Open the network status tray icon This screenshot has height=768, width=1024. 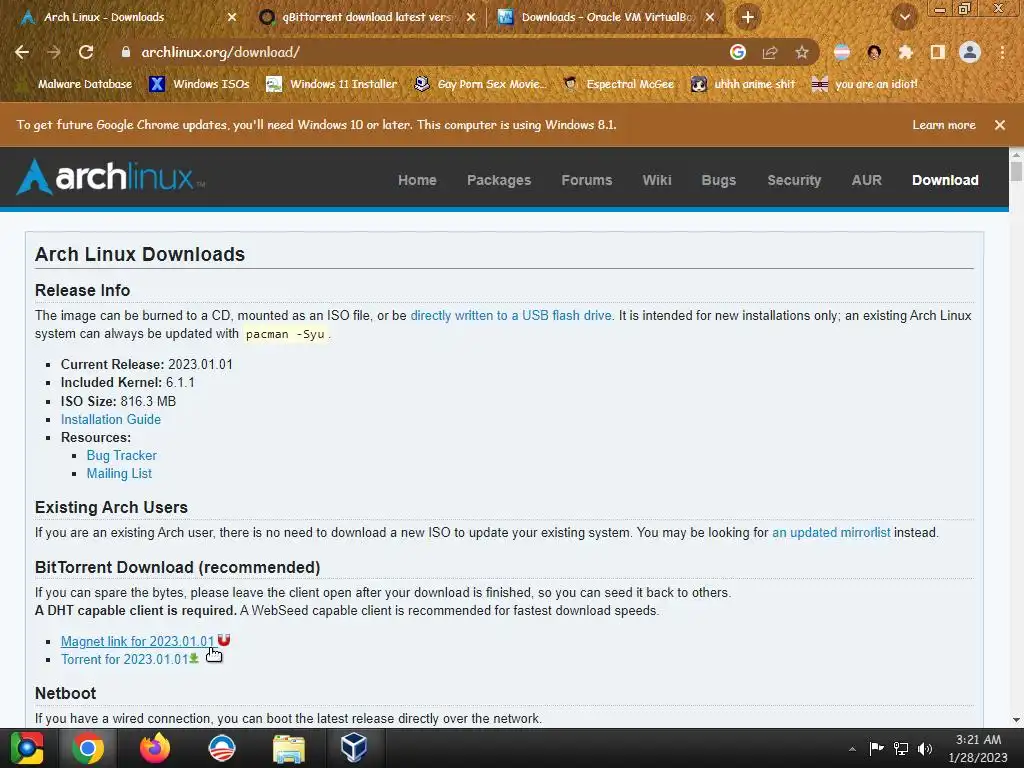[901, 748]
